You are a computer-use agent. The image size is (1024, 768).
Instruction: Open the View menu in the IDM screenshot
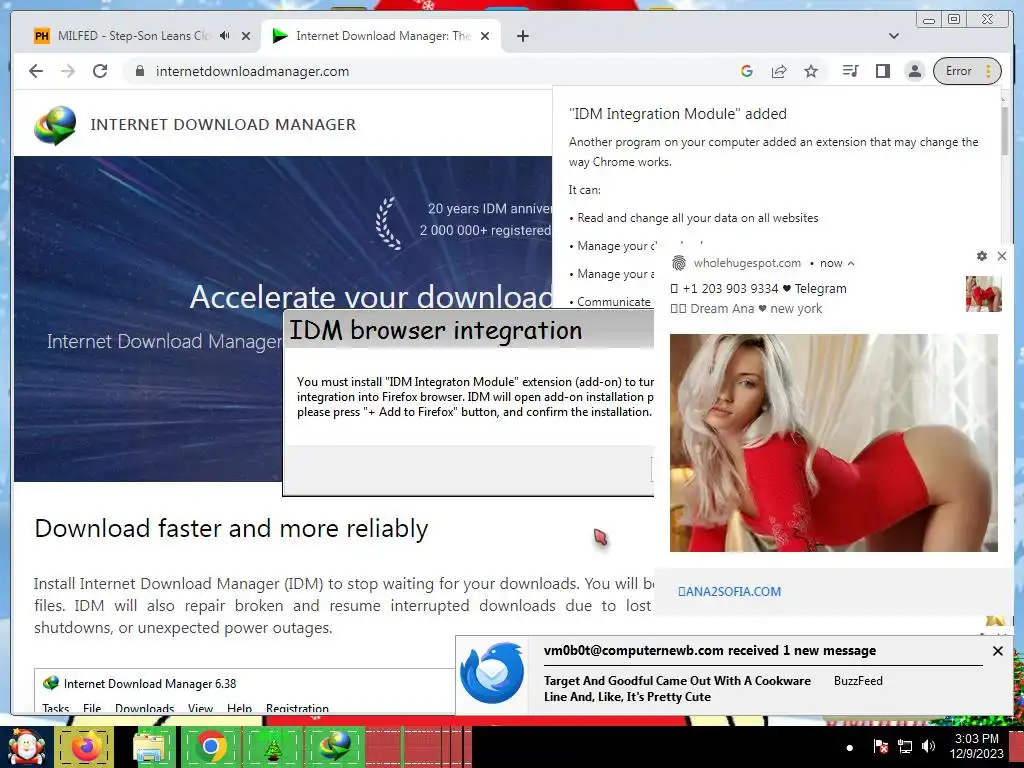[200, 708]
